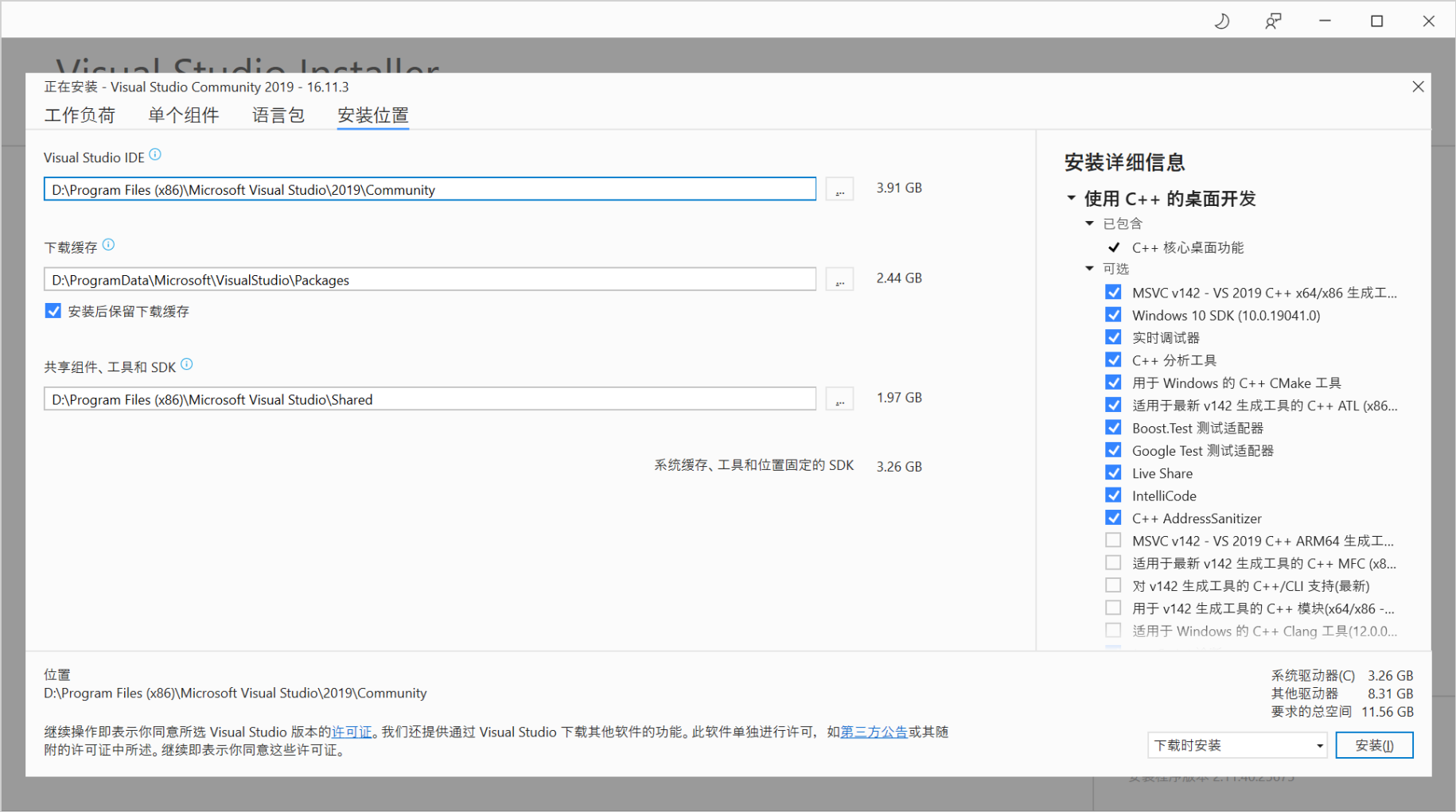Image resolution: width=1456 pixels, height=812 pixels.
Task: Open the feedback icon in title bar
Action: point(1273,21)
